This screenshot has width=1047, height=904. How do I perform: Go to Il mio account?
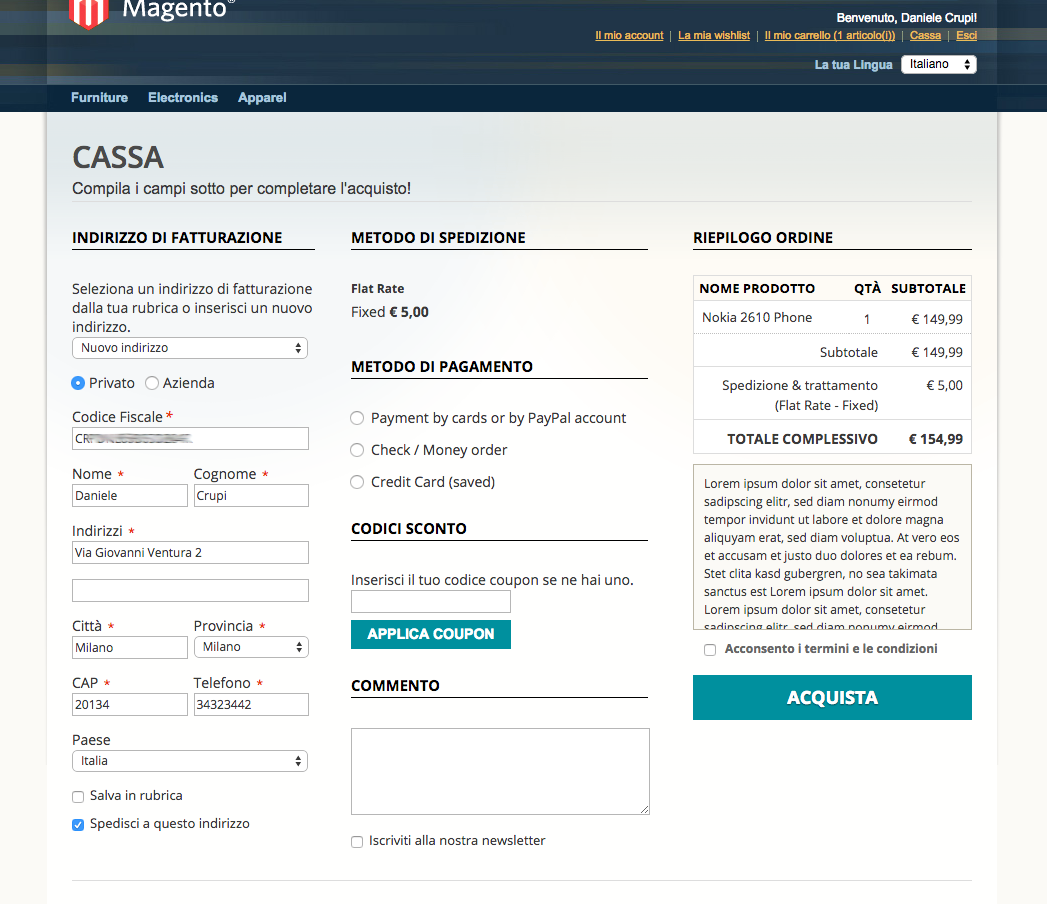(x=629, y=35)
